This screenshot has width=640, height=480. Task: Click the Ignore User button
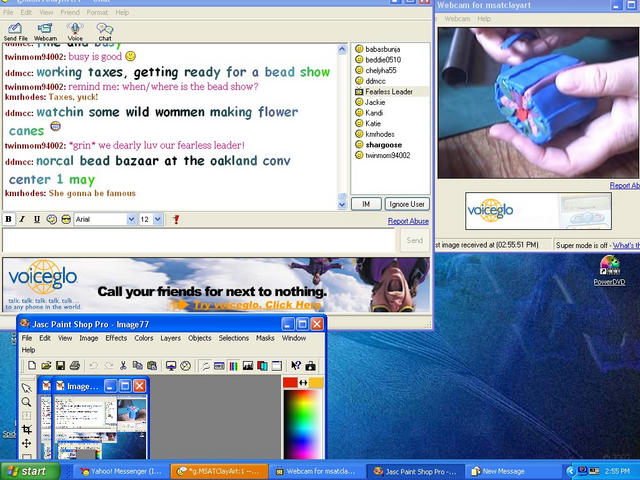[x=407, y=204]
